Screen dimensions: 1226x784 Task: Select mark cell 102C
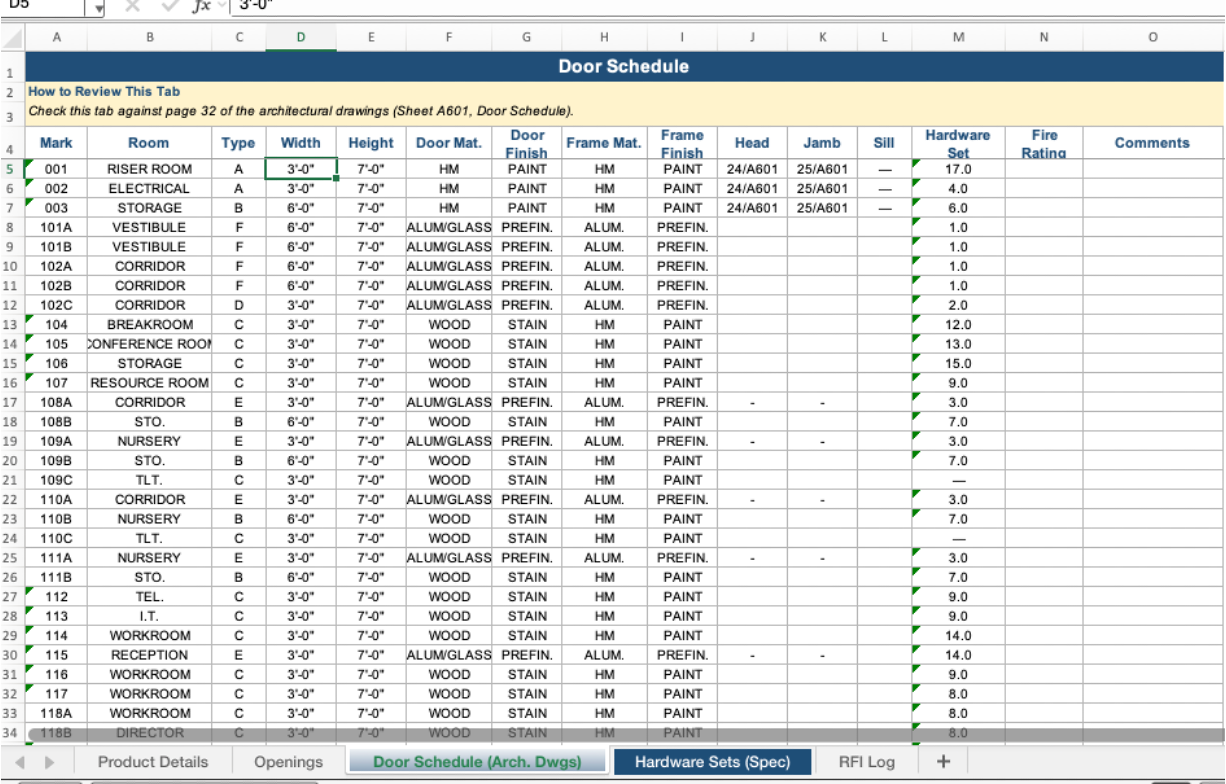(56, 305)
